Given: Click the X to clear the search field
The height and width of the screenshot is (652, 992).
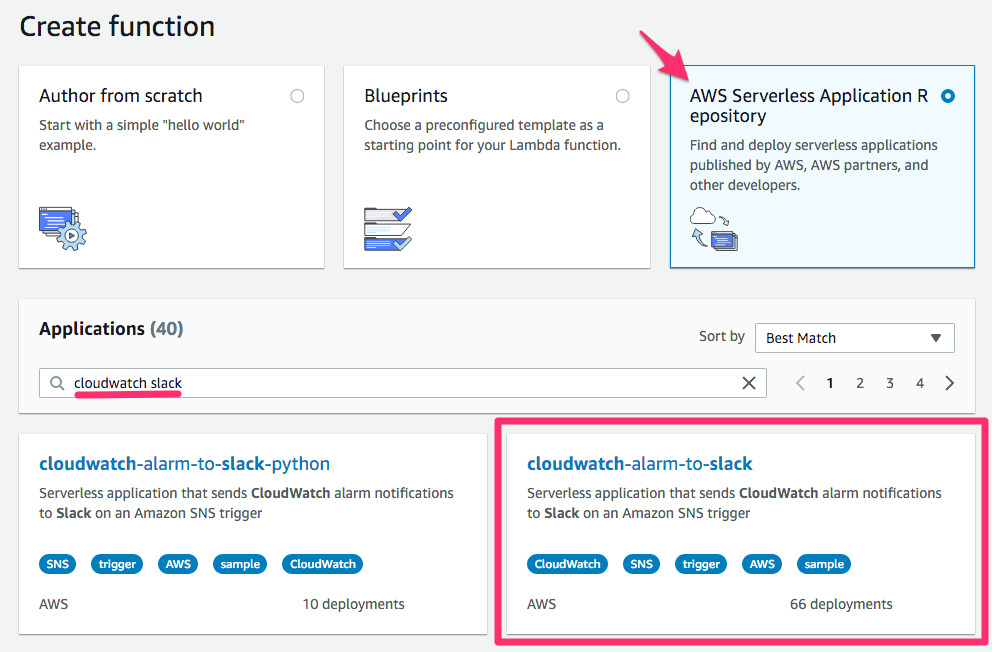Looking at the screenshot, I should point(749,382).
